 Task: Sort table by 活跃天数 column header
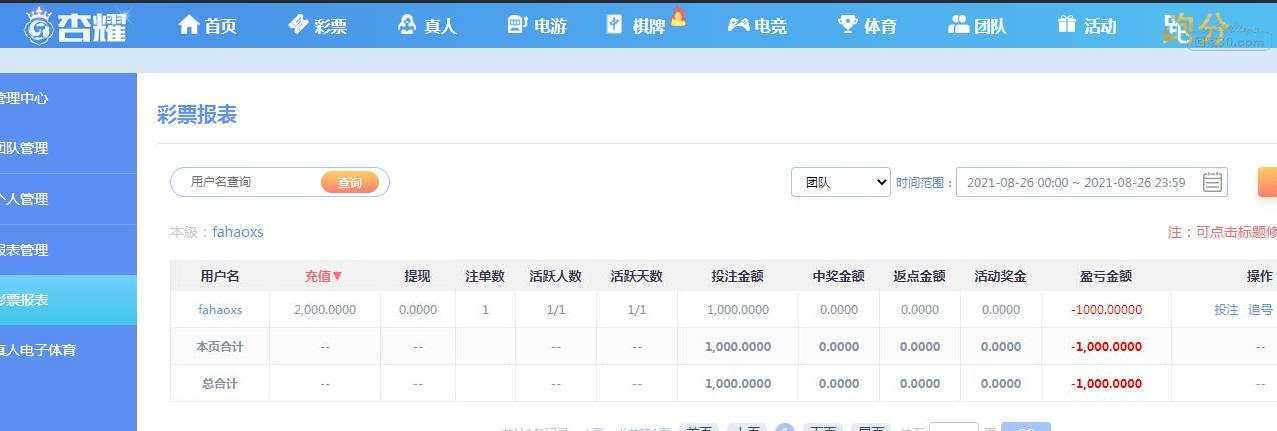click(x=637, y=276)
